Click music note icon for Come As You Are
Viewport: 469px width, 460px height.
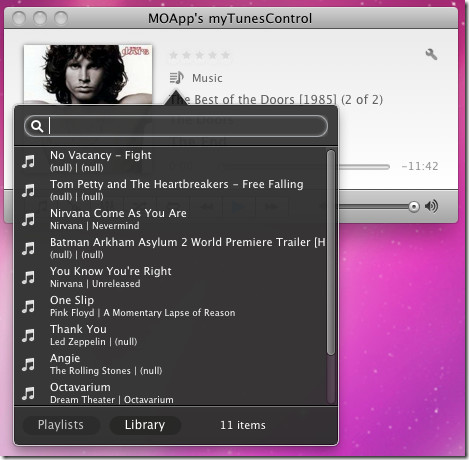[x=29, y=219]
